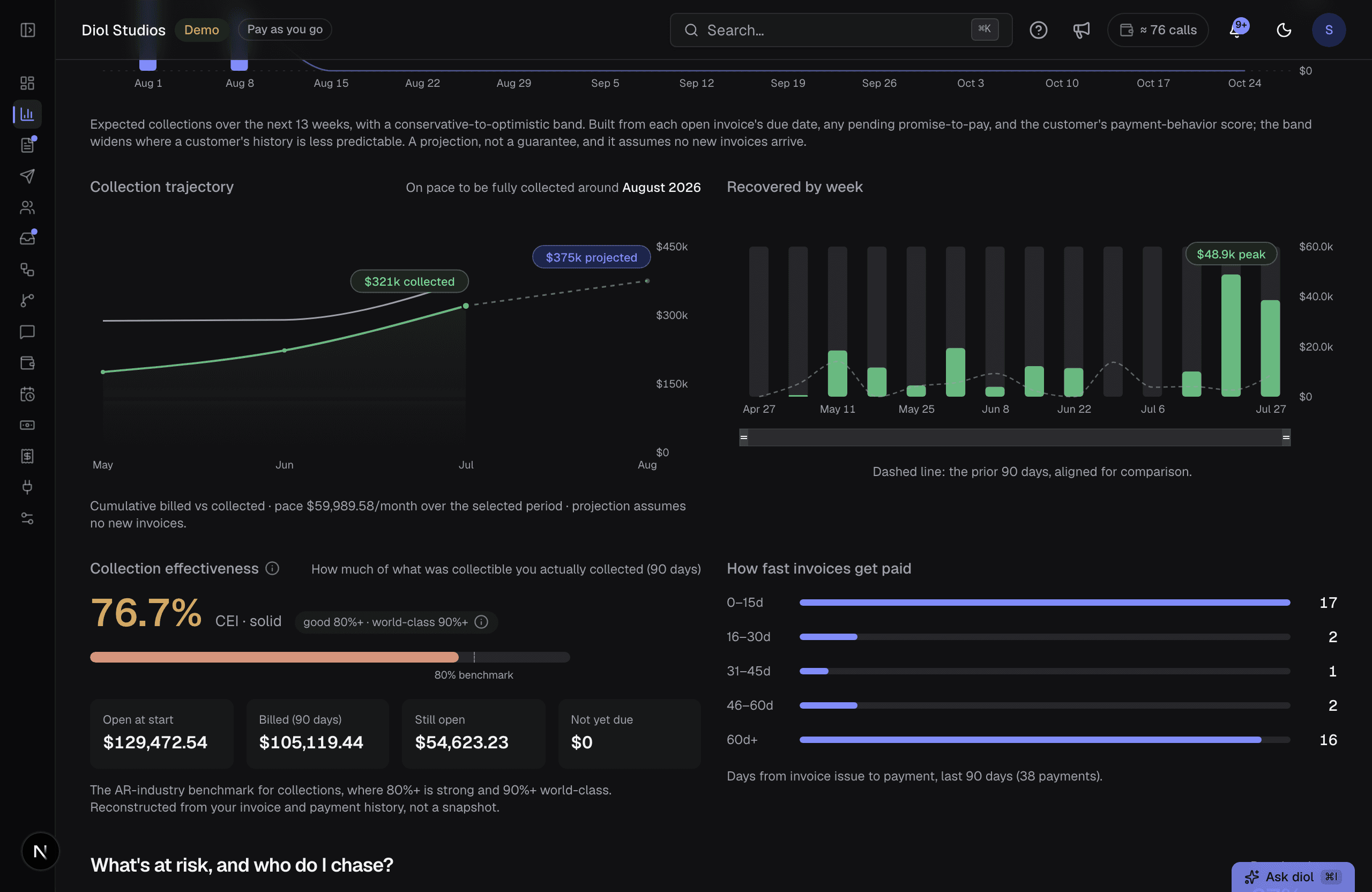Open the megaphone announcements icon
Image resolution: width=1372 pixels, height=892 pixels.
point(1081,30)
